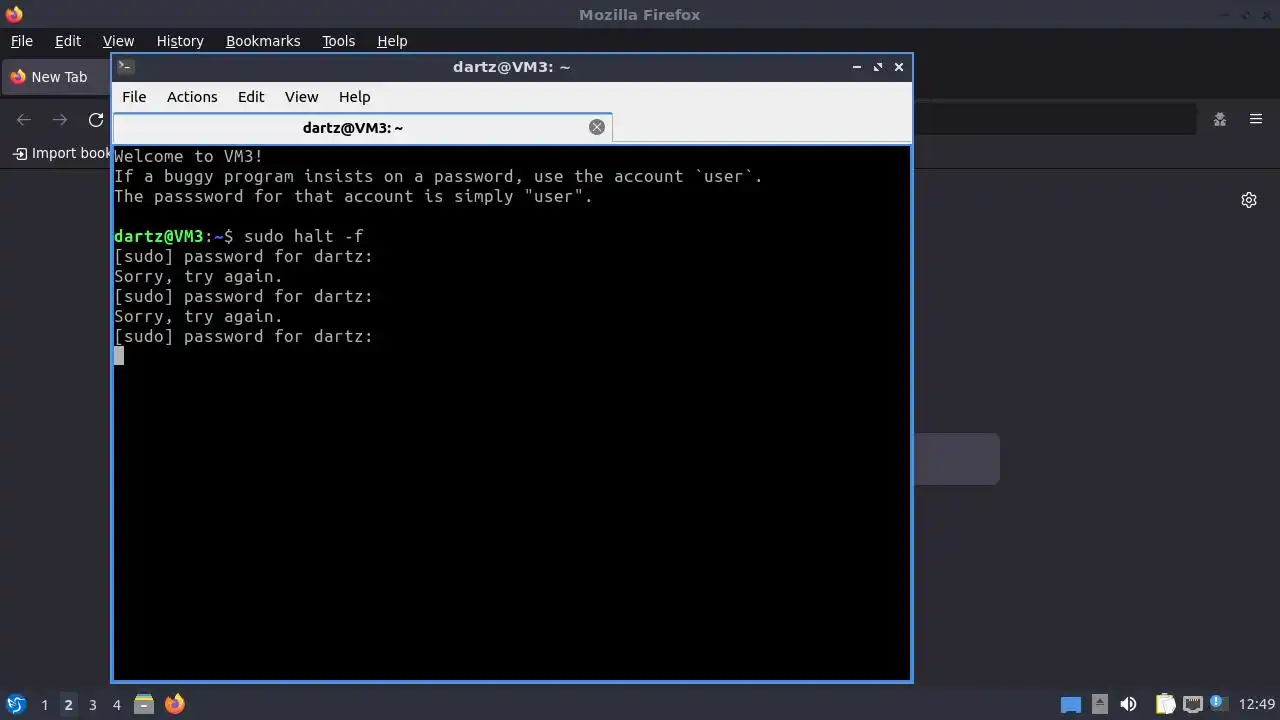Open the Firefox hamburger application menu
1280x720 pixels.
click(1256, 119)
